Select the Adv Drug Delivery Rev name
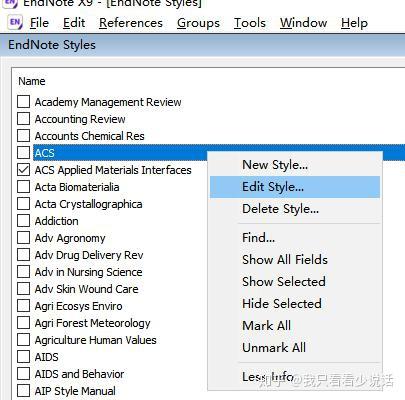The image size is (405, 400). tap(89, 255)
